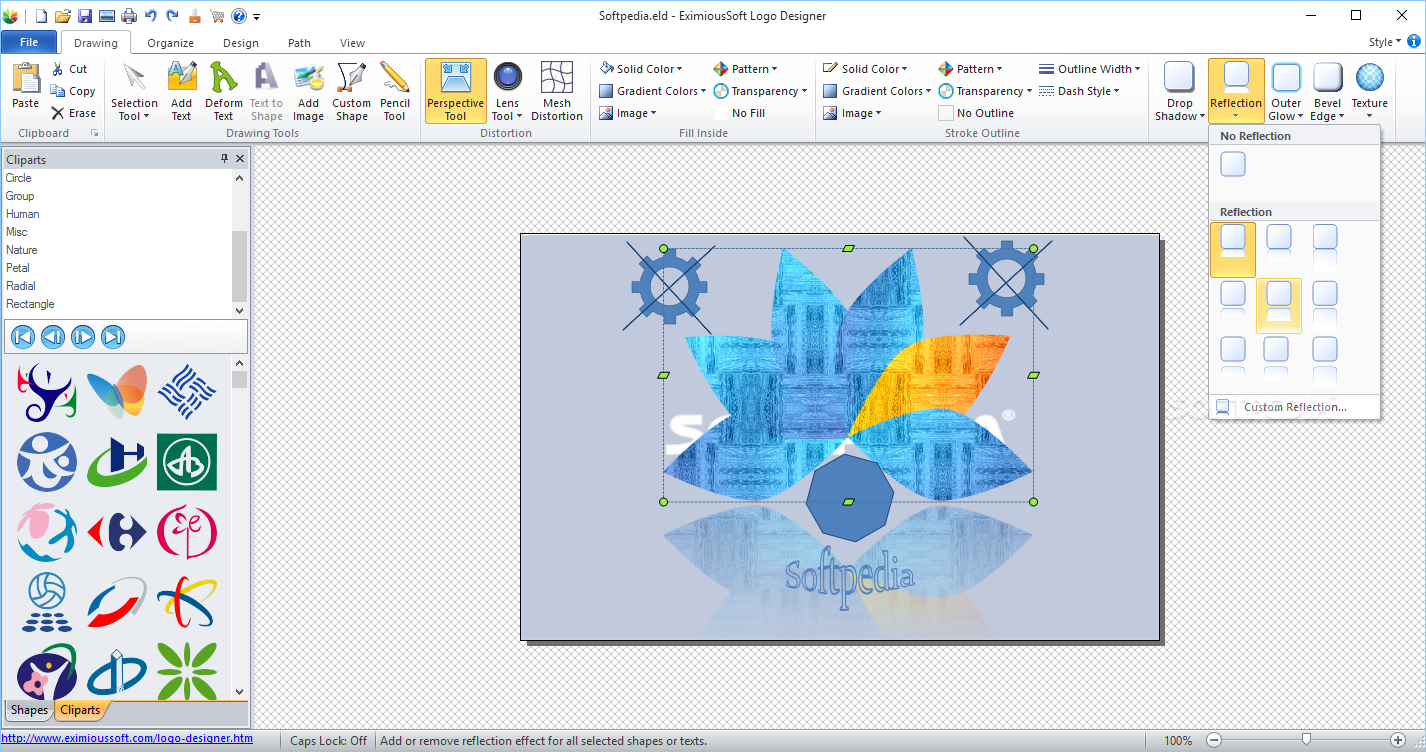Click the Copy command
This screenshot has width=1426, height=752.
coord(73,91)
